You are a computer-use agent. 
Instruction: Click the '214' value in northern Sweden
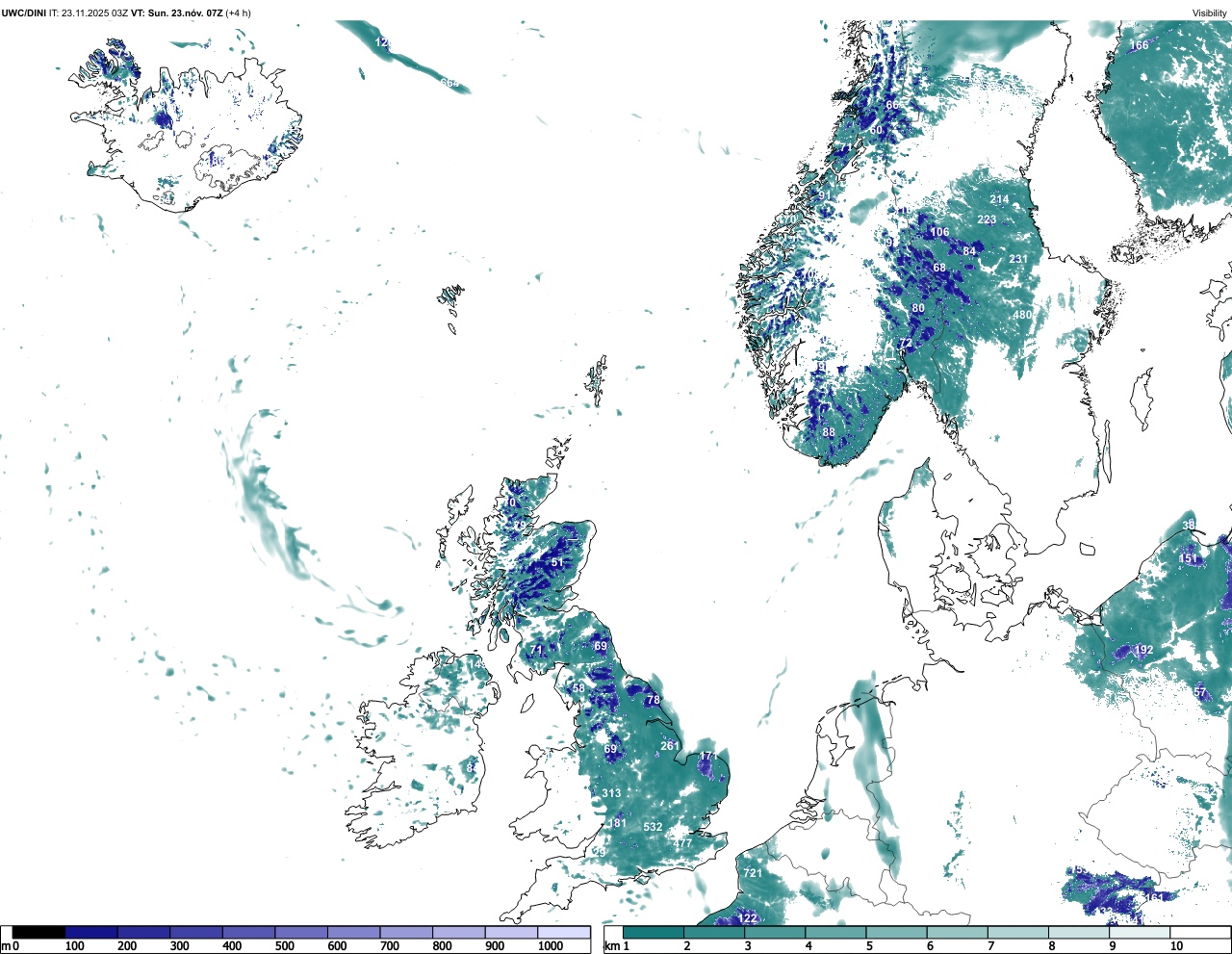pyautogui.click(x=999, y=200)
